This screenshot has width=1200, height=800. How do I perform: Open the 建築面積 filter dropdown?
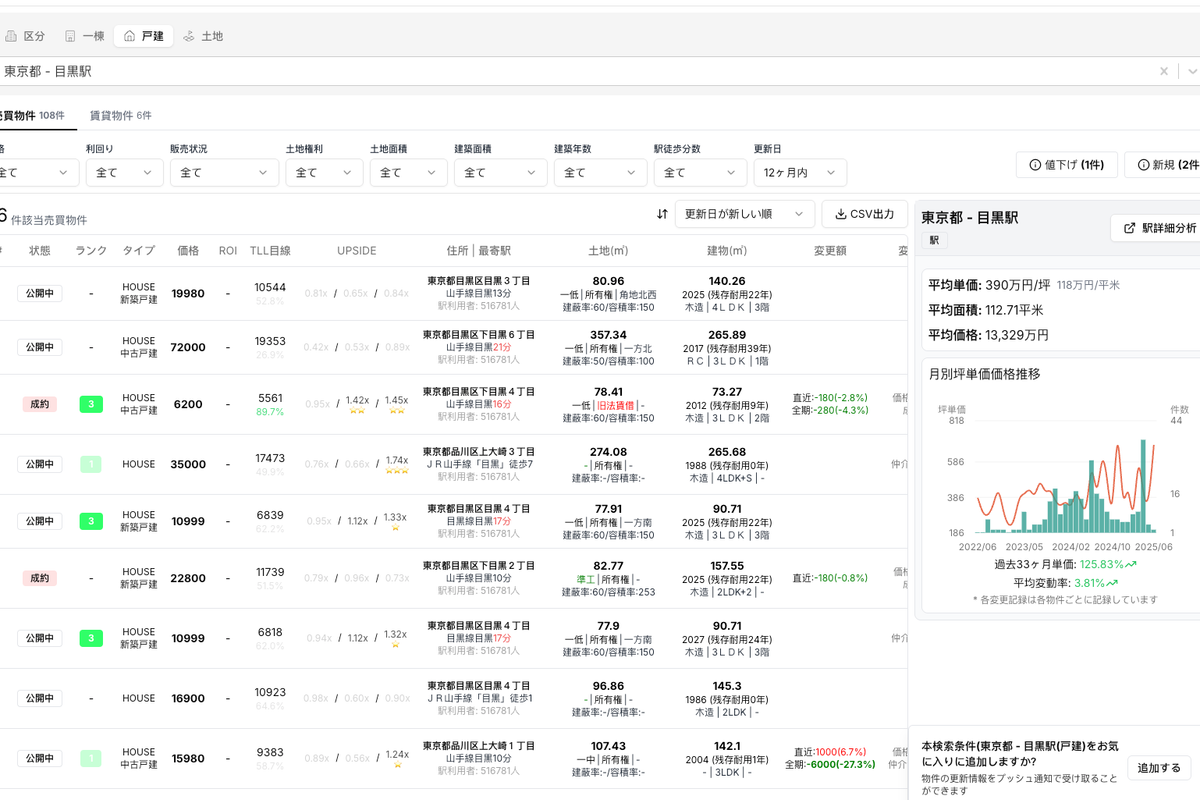tap(500, 172)
